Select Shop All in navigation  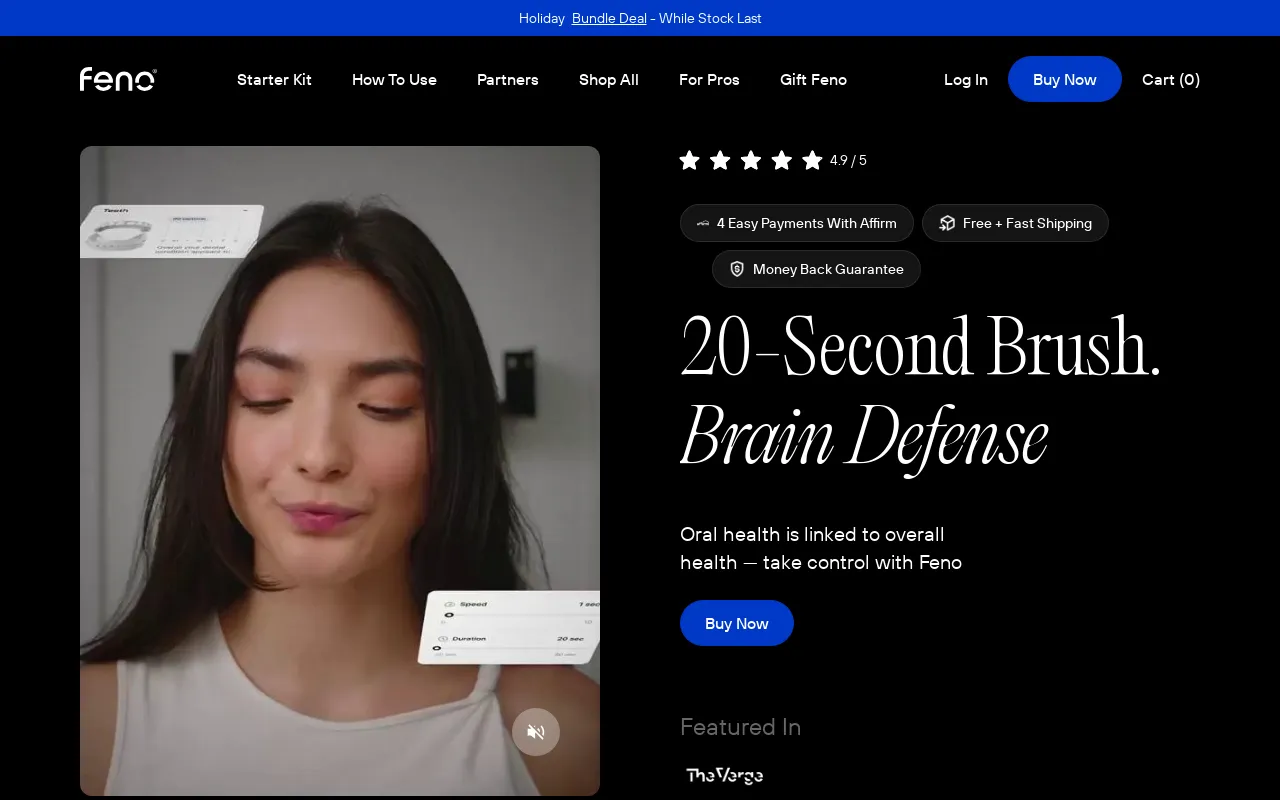[608, 79]
